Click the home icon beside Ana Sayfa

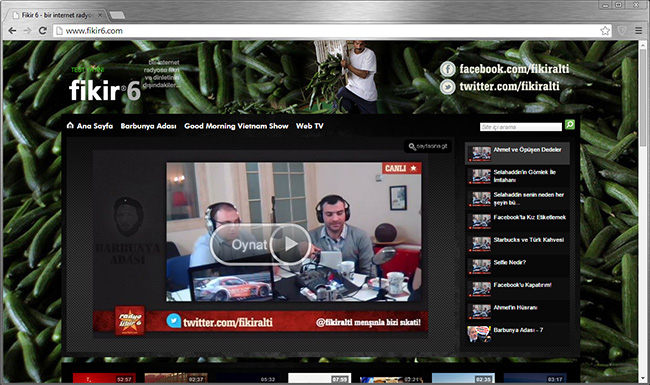click(70, 125)
